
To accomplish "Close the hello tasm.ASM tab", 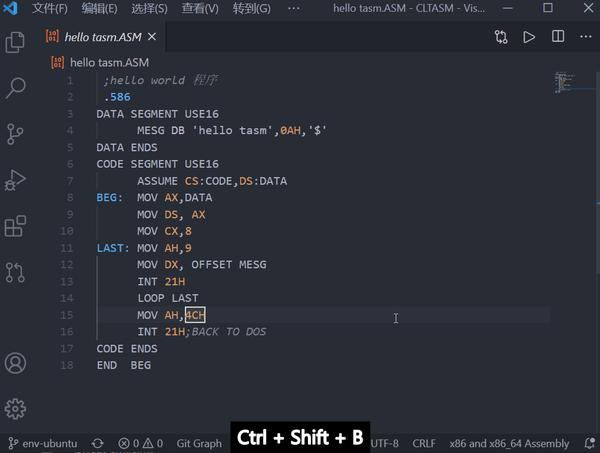I will (x=152, y=37).
